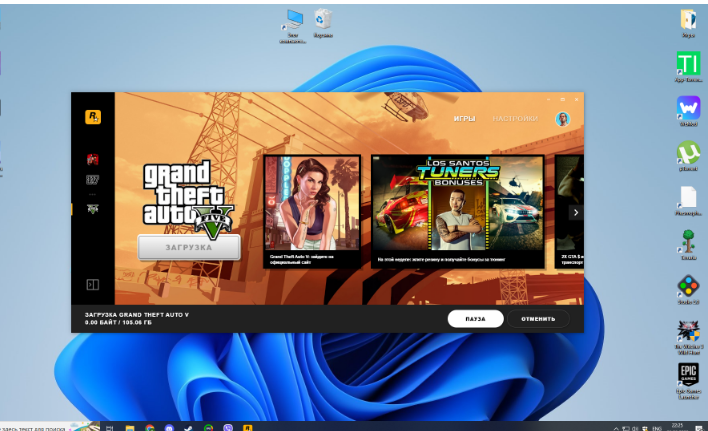Open the user profile avatar
This screenshot has width=708, height=431.
coord(562,119)
